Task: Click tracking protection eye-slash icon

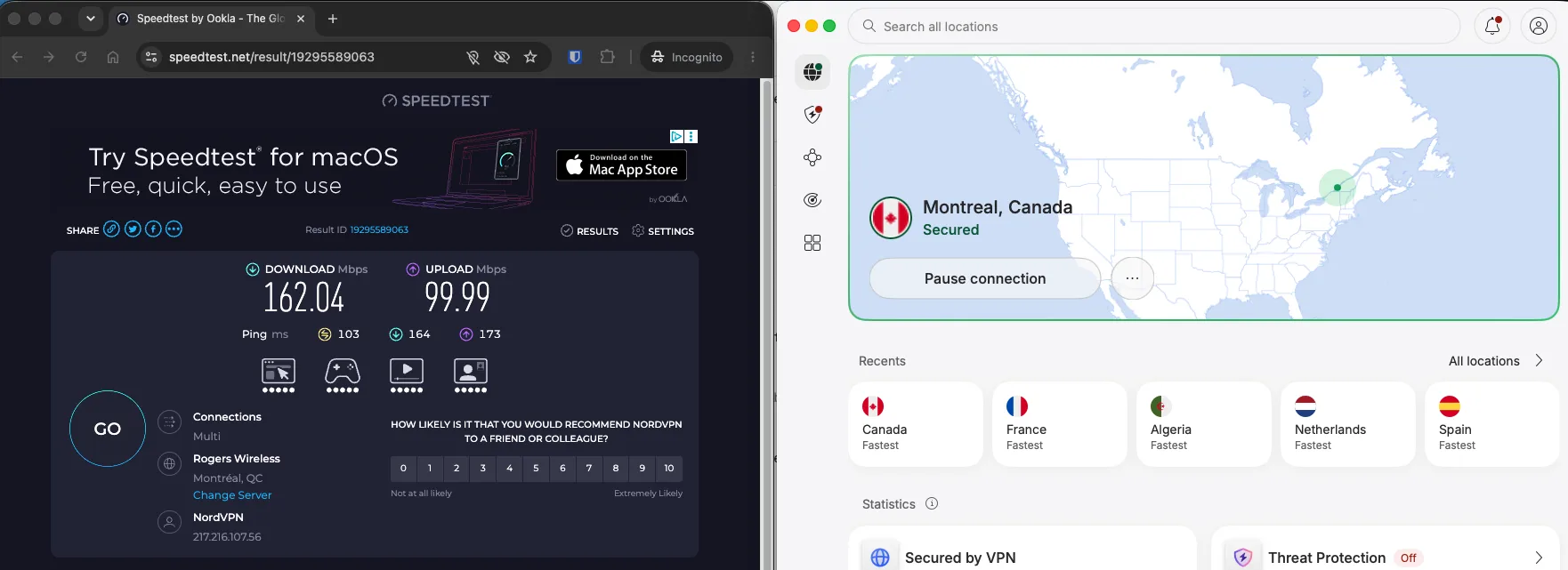Action: click(502, 57)
